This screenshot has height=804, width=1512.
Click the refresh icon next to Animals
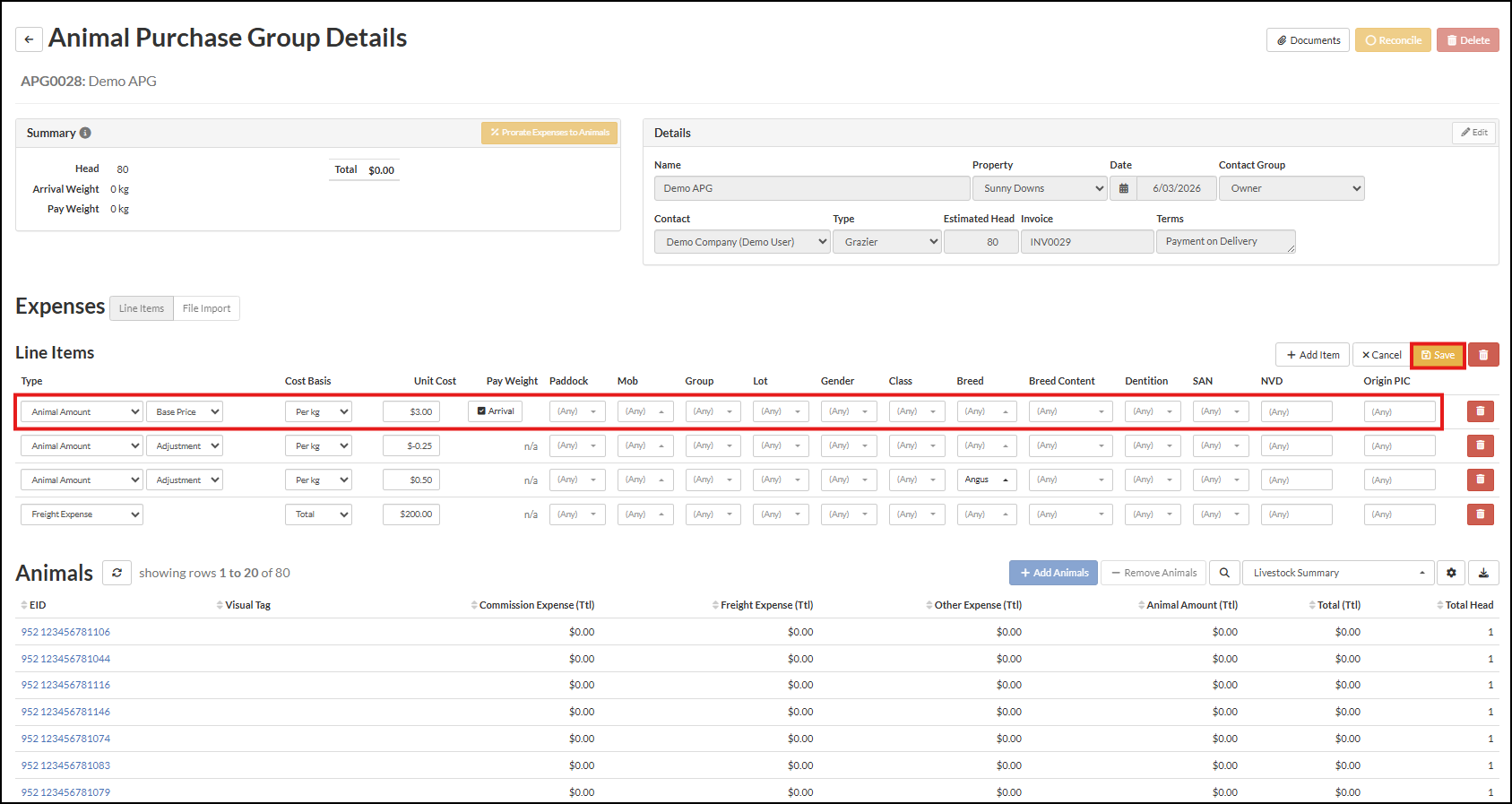click(x=117, y=573)
